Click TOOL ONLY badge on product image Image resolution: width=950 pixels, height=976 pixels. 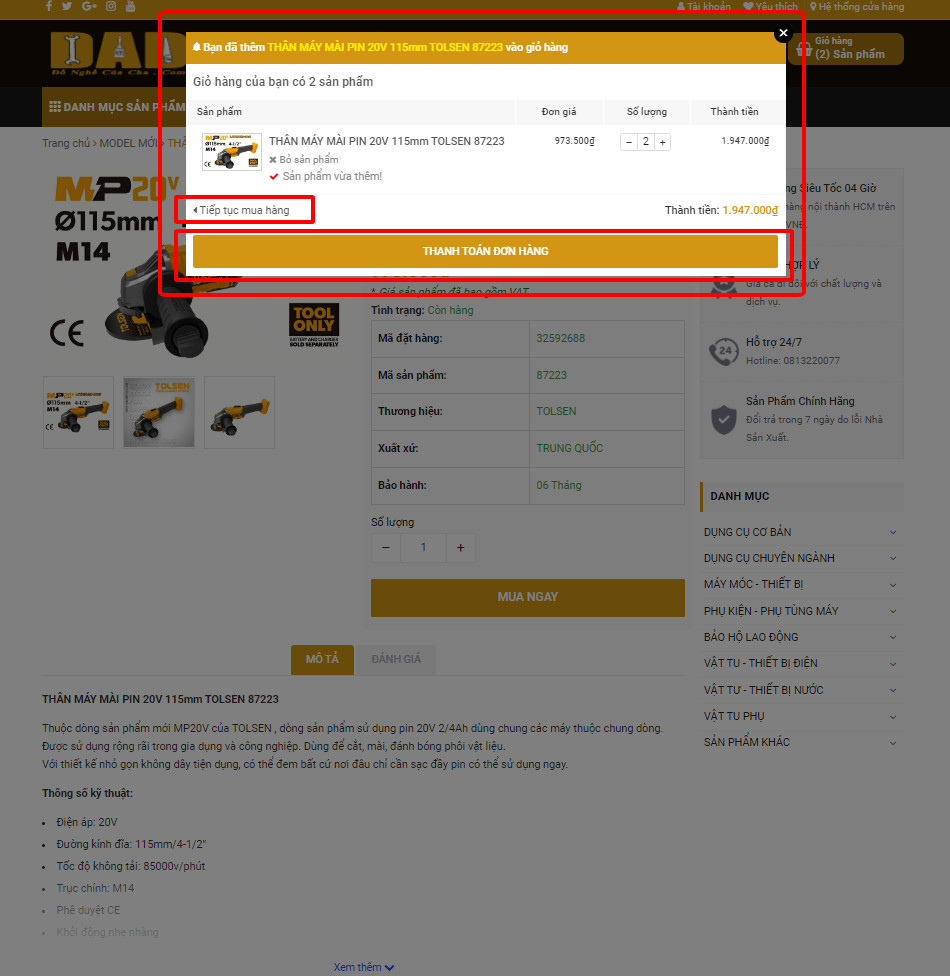[x=314, y=325]
